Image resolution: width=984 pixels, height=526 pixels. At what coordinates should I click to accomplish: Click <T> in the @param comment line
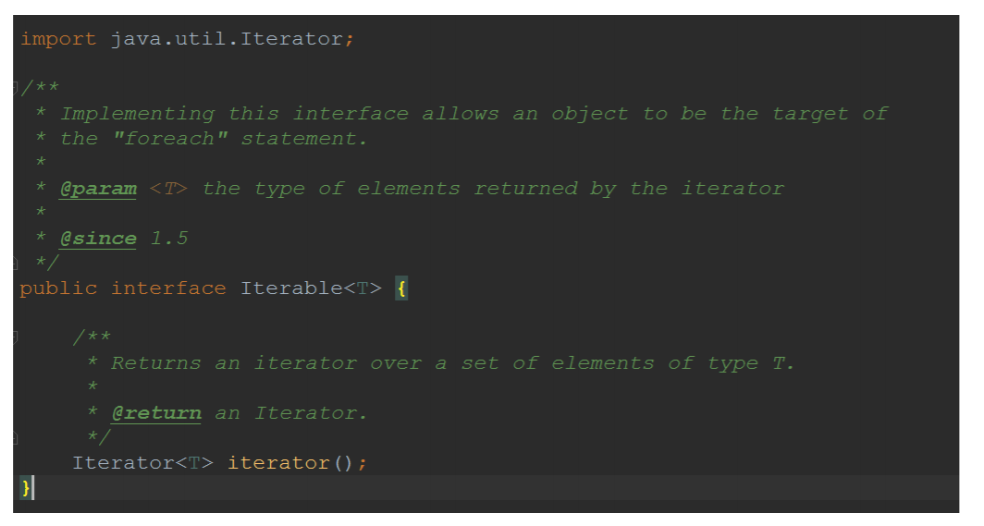[168, 189]
